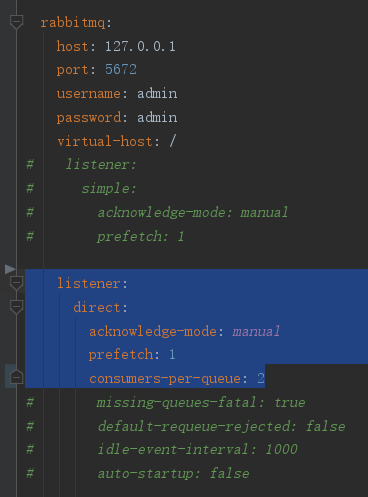Click the username key
The image size is (368, 497).
click(88, 93)
